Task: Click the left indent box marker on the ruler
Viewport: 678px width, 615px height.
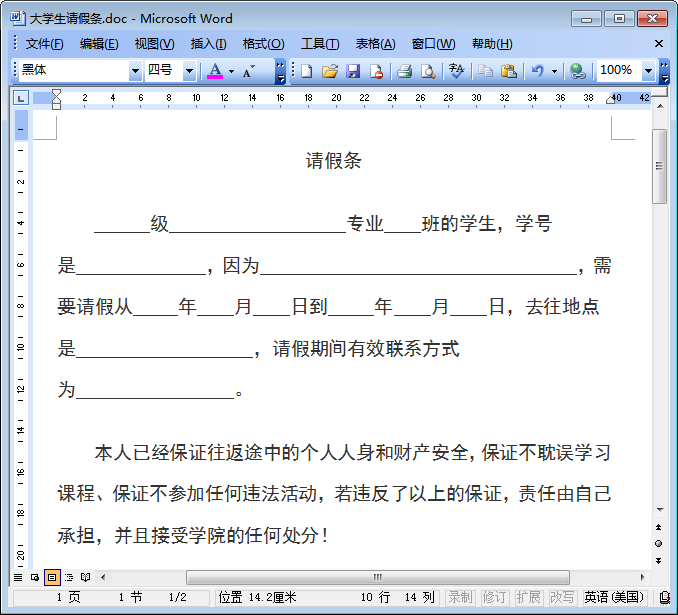Action: [x=56, y=106]
